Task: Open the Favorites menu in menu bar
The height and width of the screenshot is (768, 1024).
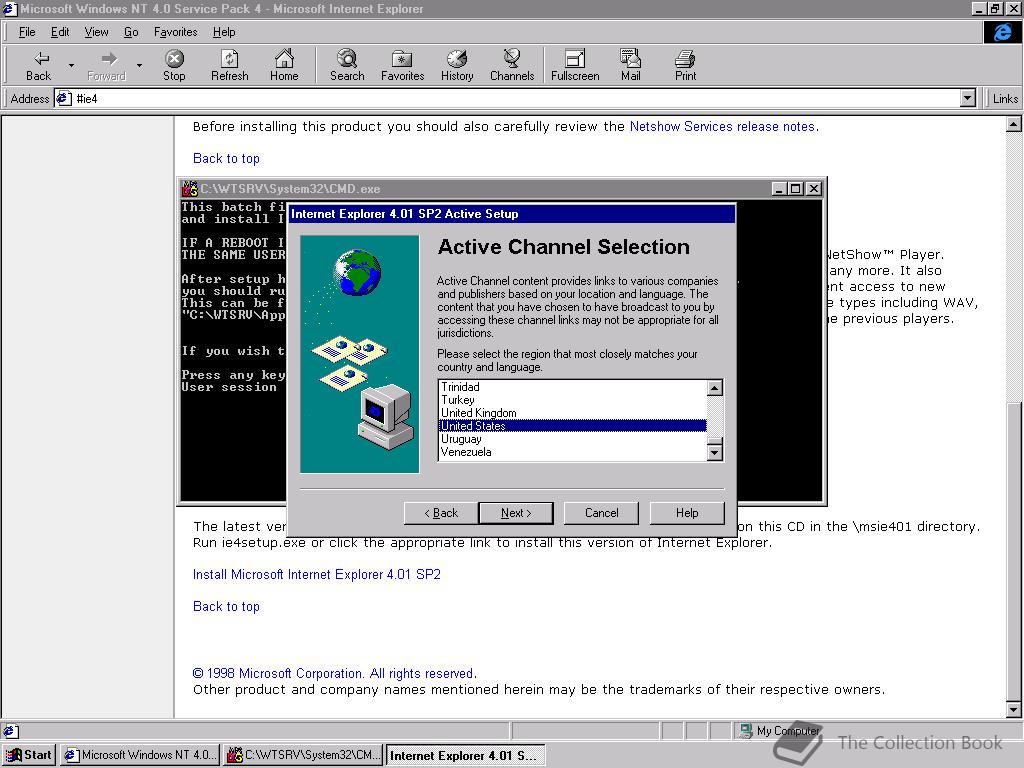Action: [x=176, y=32]
